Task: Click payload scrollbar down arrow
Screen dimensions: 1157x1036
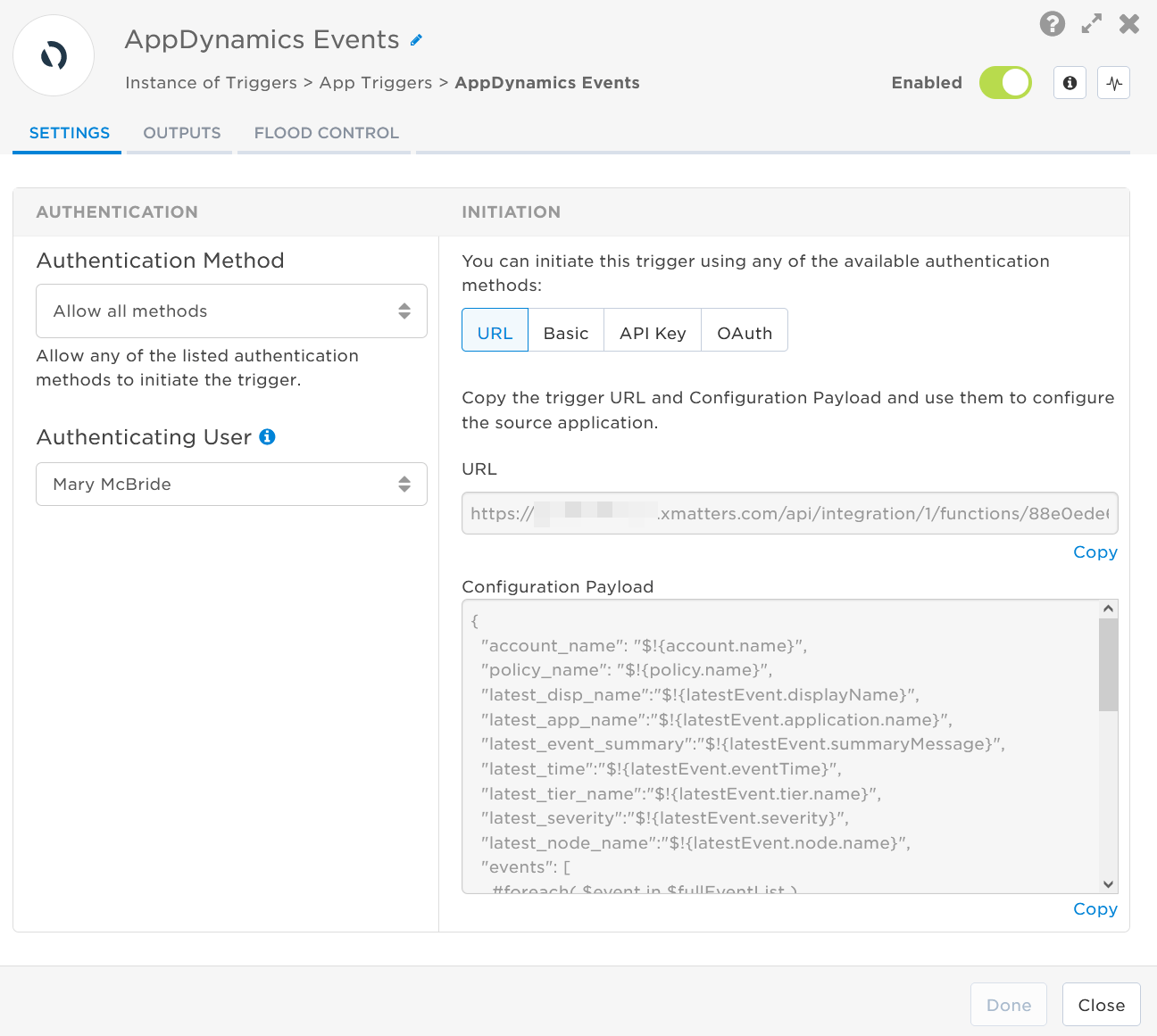Action: point(1108,884)
